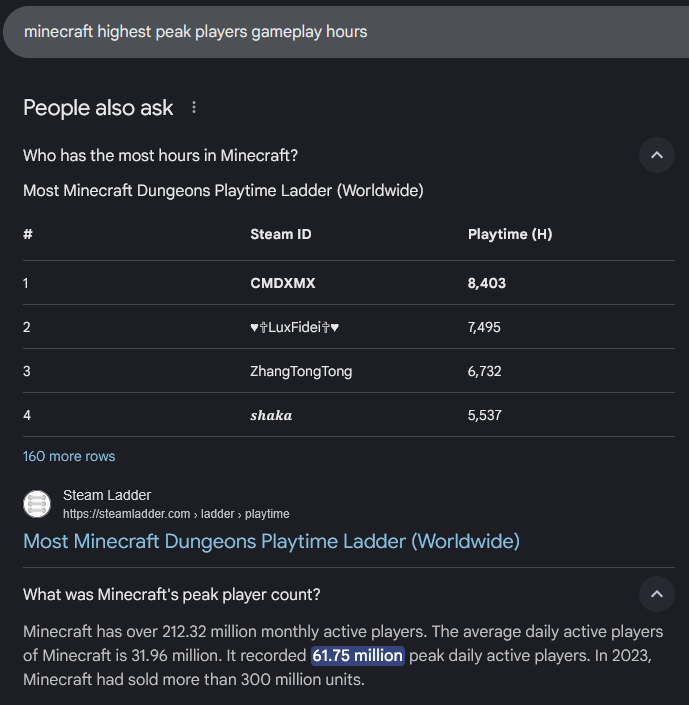Click the Playtime (H) column header

coord(510,234)
